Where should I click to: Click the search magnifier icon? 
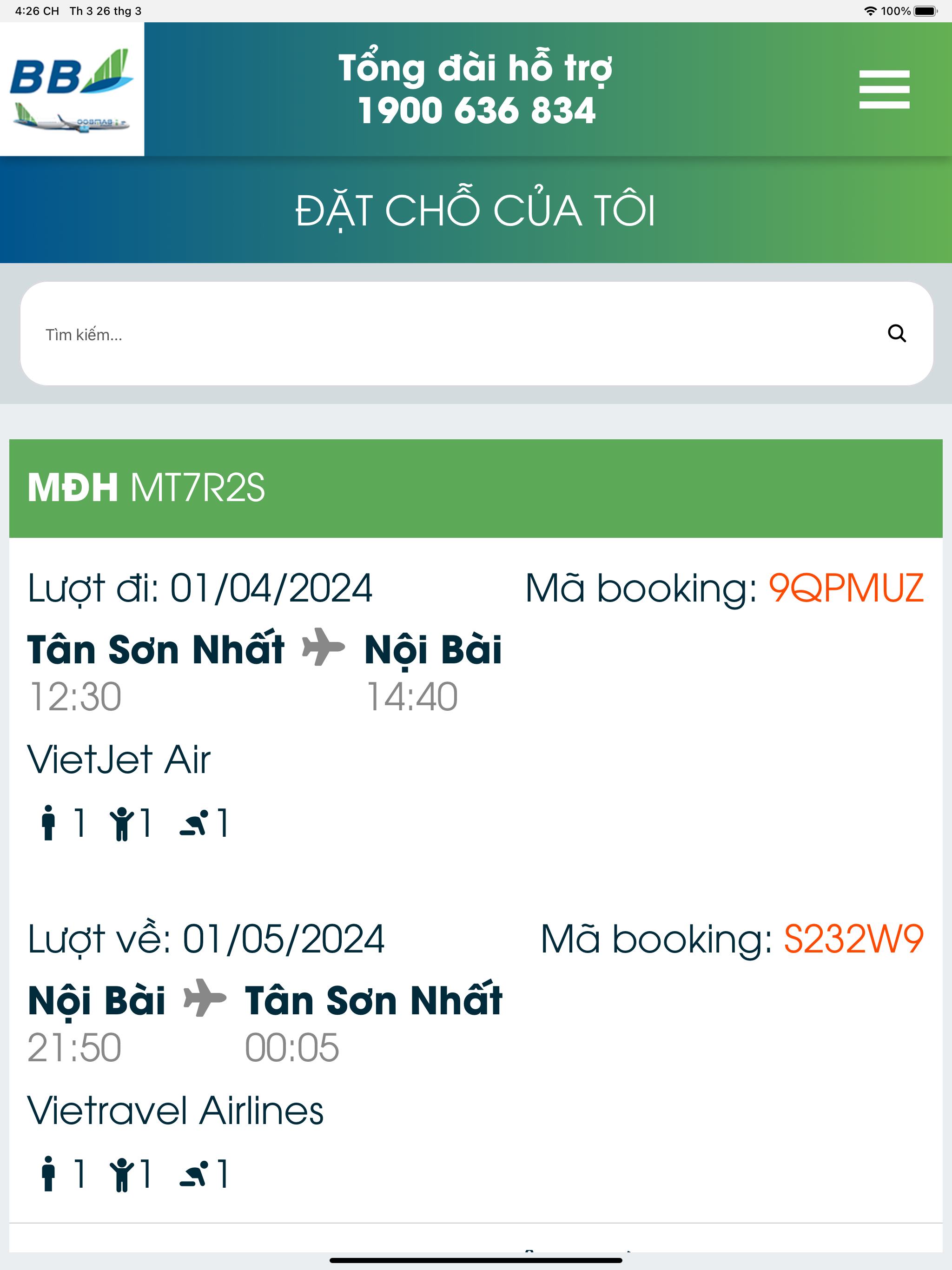(x=896, y=334)
